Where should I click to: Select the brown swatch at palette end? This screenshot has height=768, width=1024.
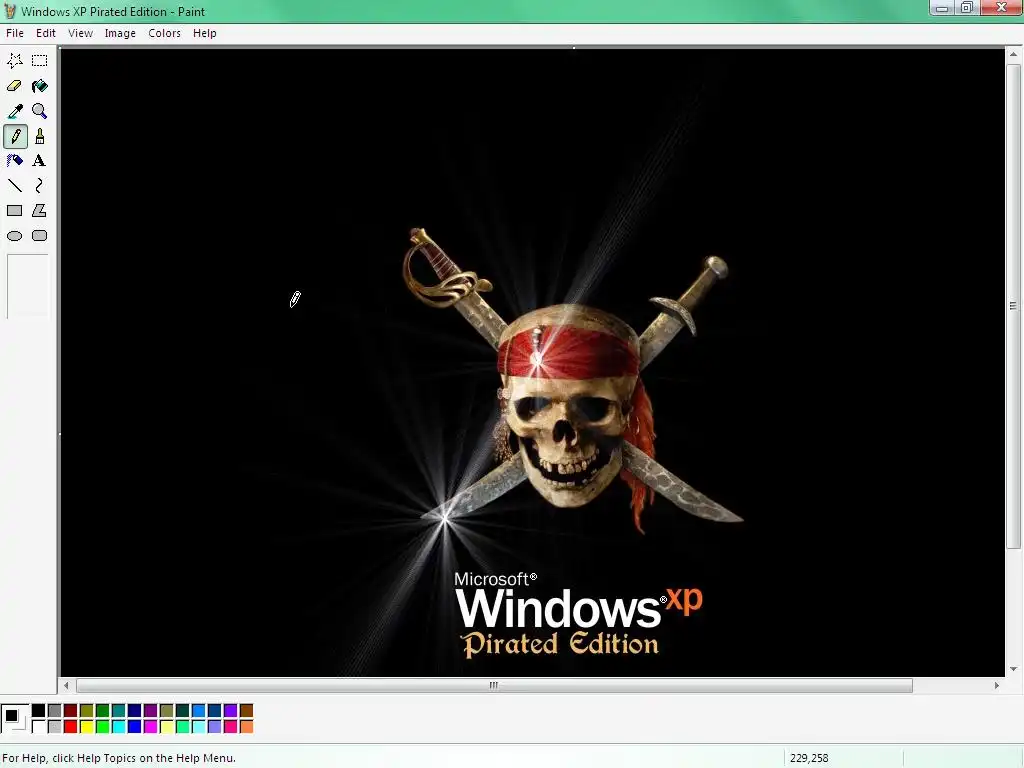pyautogui.click(x=246, y=711)
